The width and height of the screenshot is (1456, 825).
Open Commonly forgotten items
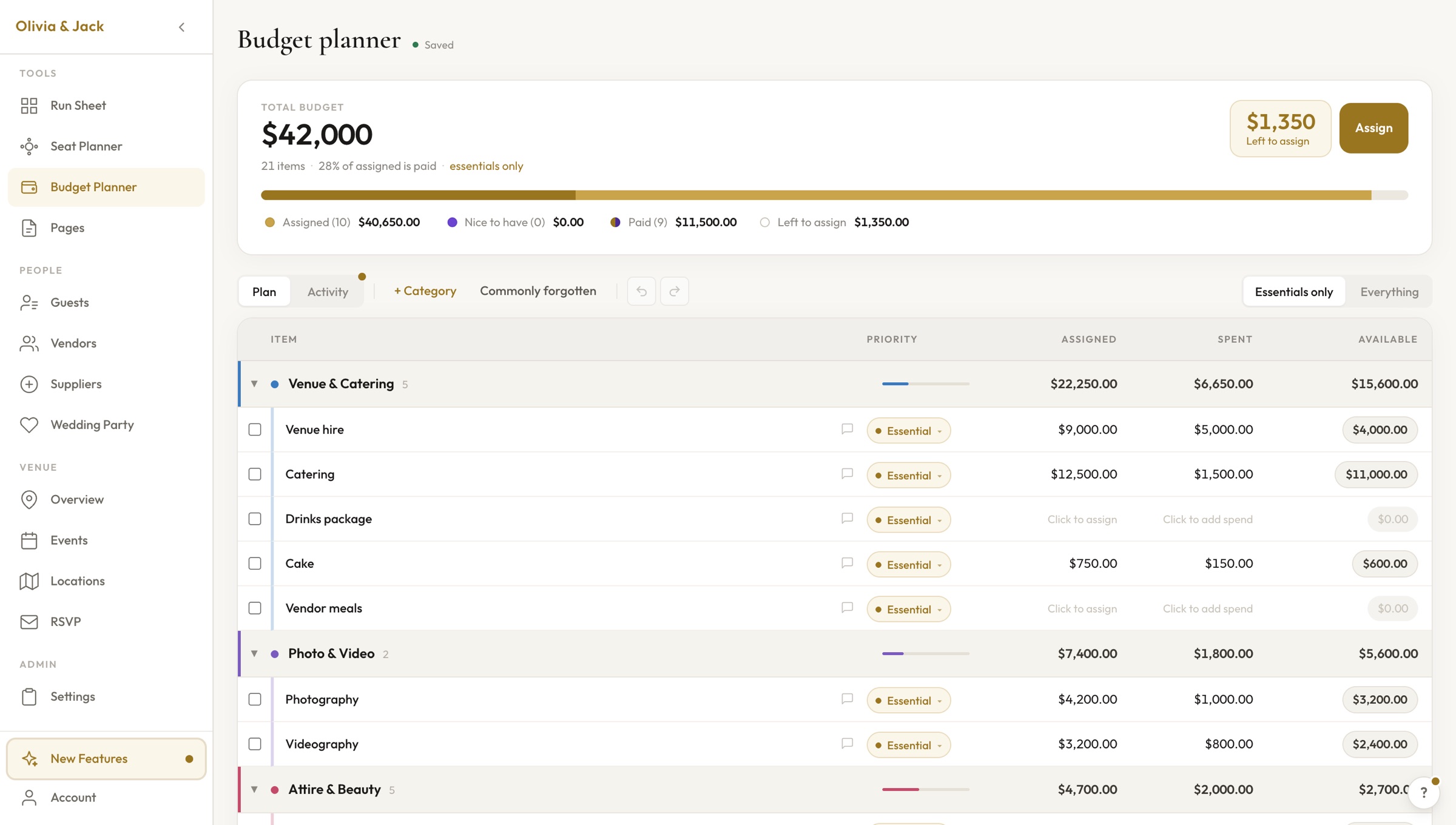(x=538, y=291)
